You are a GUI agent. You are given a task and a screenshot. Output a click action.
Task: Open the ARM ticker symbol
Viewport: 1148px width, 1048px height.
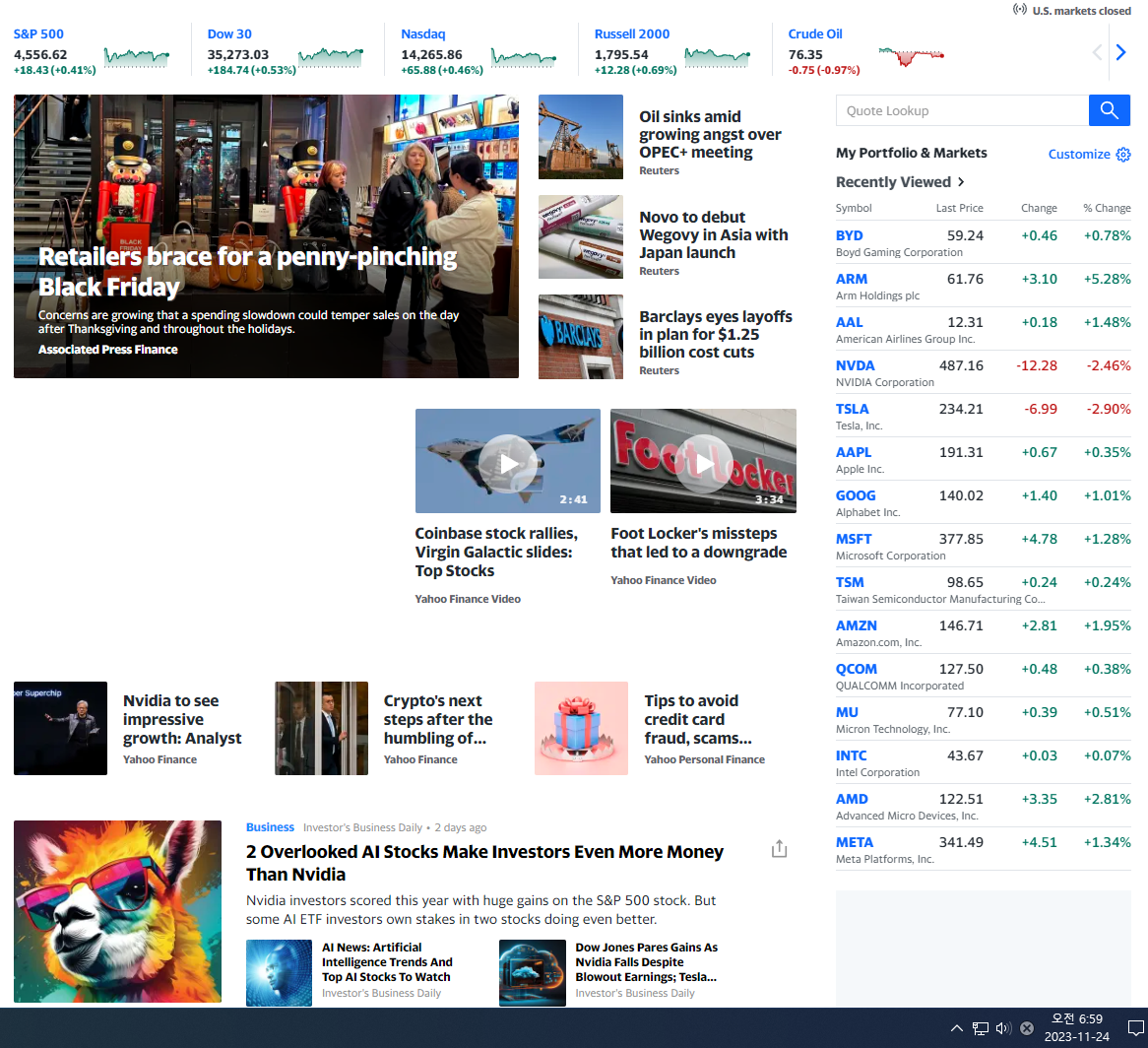[x=852, y=279]
